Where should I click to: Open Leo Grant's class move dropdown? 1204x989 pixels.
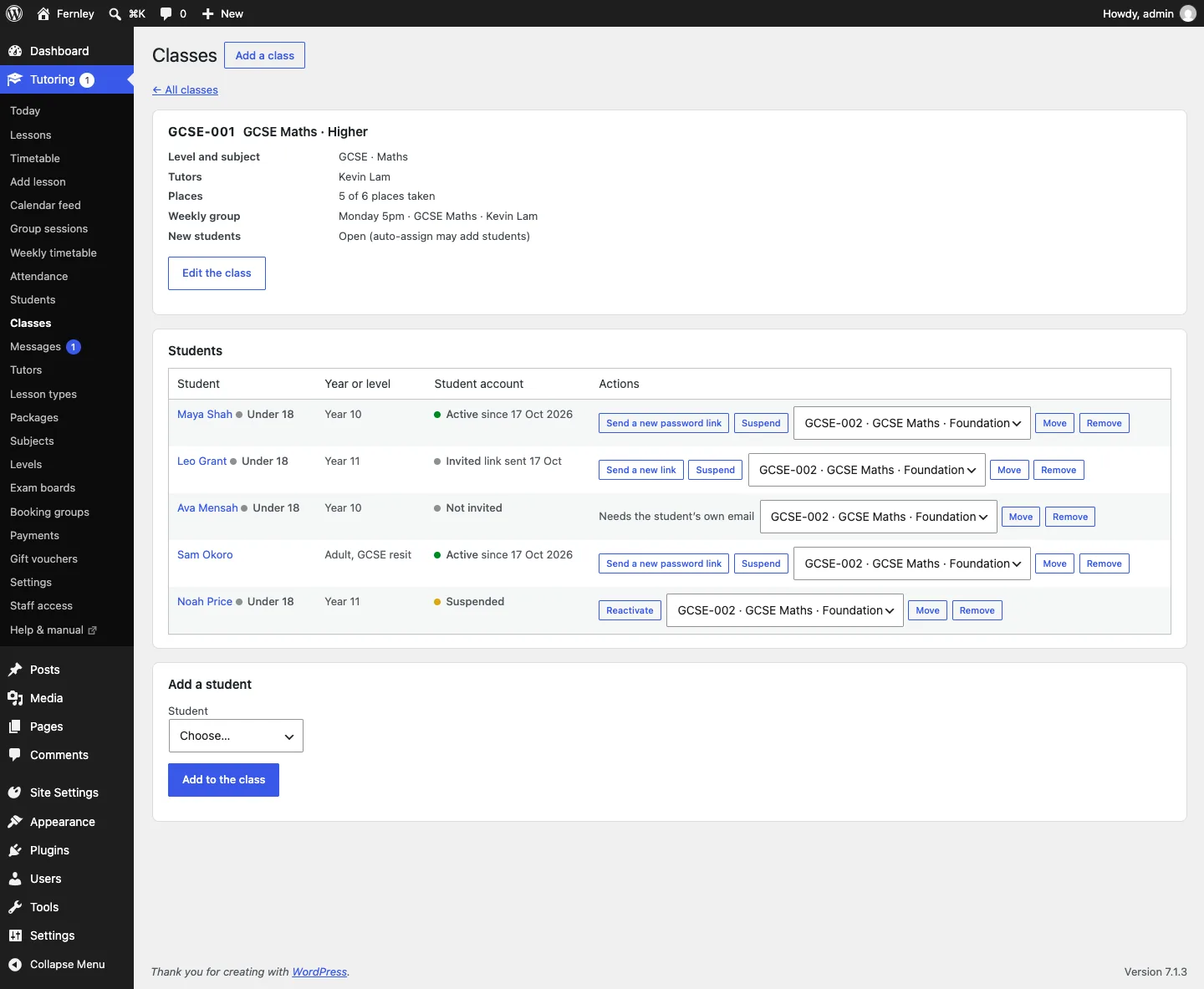click(867, 470)
